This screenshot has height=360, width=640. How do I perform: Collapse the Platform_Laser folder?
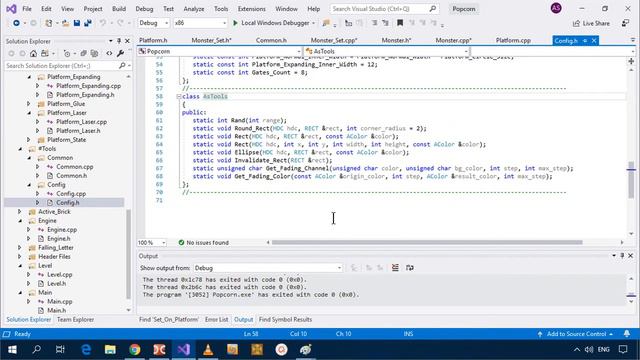[x=29, y=113]
